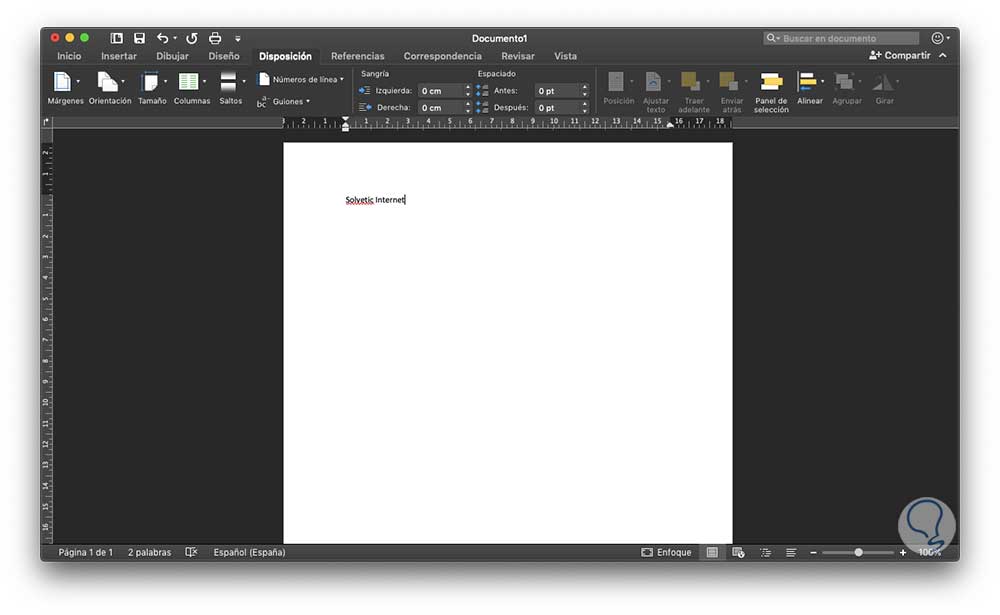Viewport: 1000px width, 615px height.
Task: Click the Derecha indent field
Action: pyautogui.click(x=440, y=108)
